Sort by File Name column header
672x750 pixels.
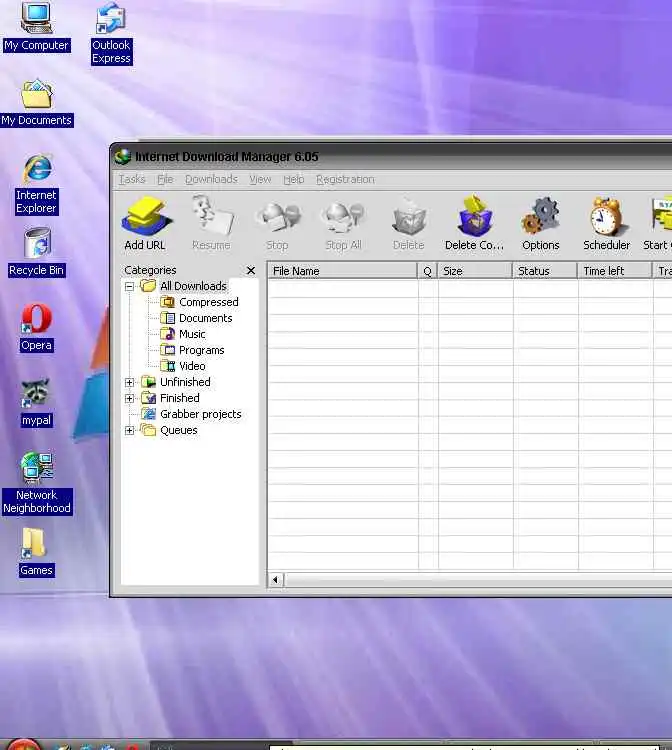point(342,271)
